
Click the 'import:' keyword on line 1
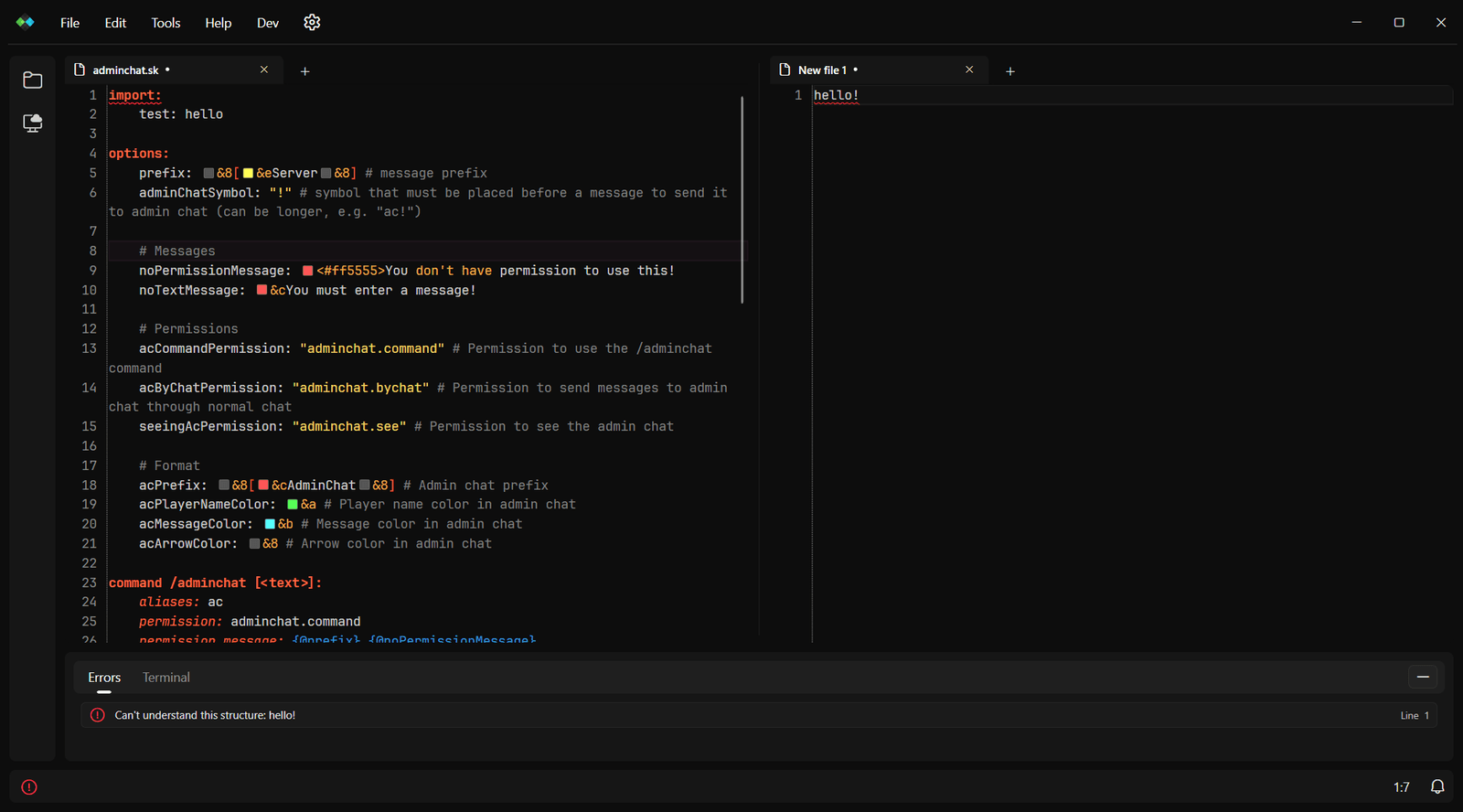point(135,95)
